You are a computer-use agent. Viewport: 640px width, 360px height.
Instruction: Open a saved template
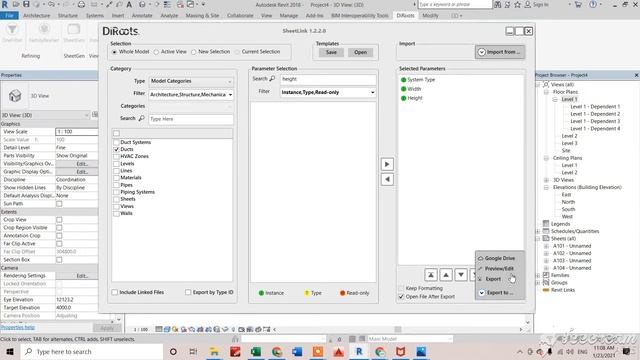coord(360,52)
